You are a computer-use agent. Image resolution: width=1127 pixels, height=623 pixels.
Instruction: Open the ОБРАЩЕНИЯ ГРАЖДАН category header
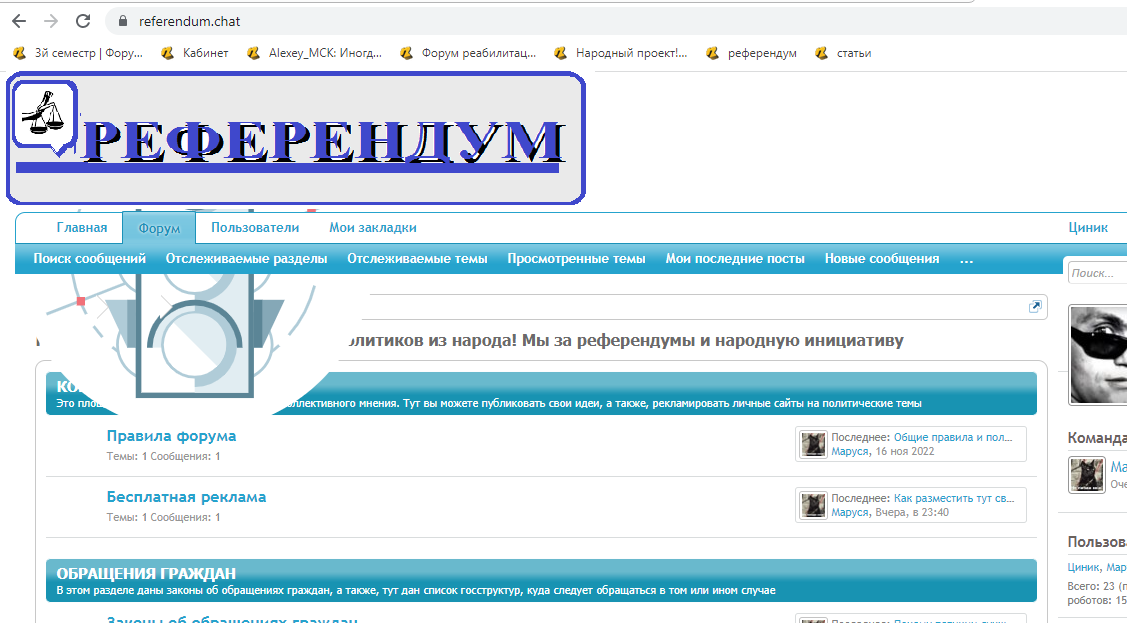coord(146,573)
